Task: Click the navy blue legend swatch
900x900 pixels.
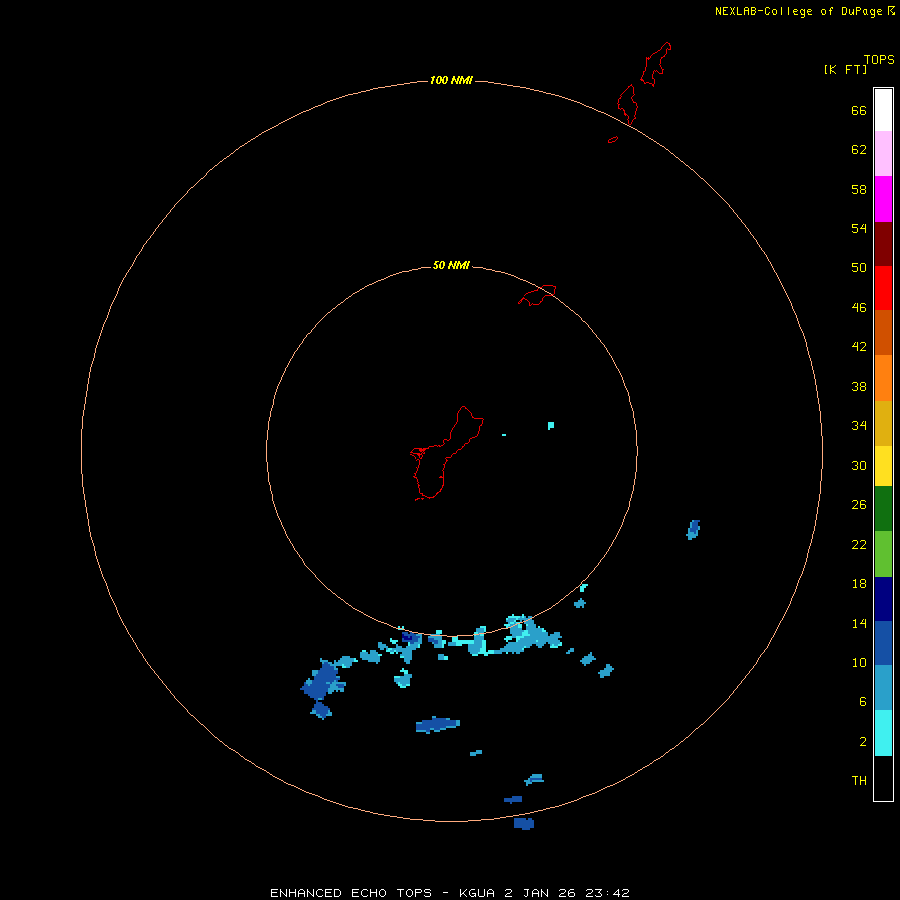Action: pyautogui.click(x=883, y=599)
